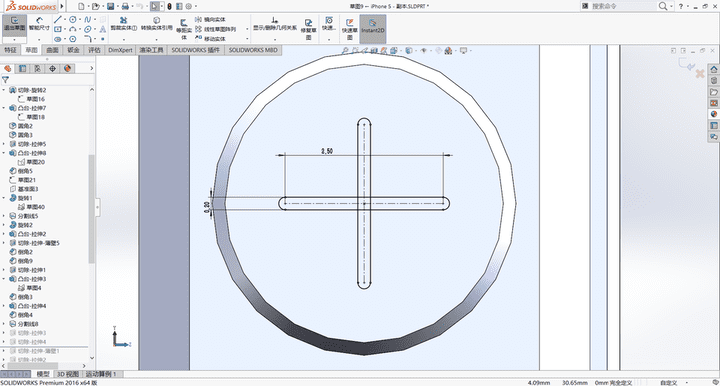The height and width of the screenshot is (386, 720).
Task: Click Move Entities (移动实体)
Action: click(x=210, y=39)
